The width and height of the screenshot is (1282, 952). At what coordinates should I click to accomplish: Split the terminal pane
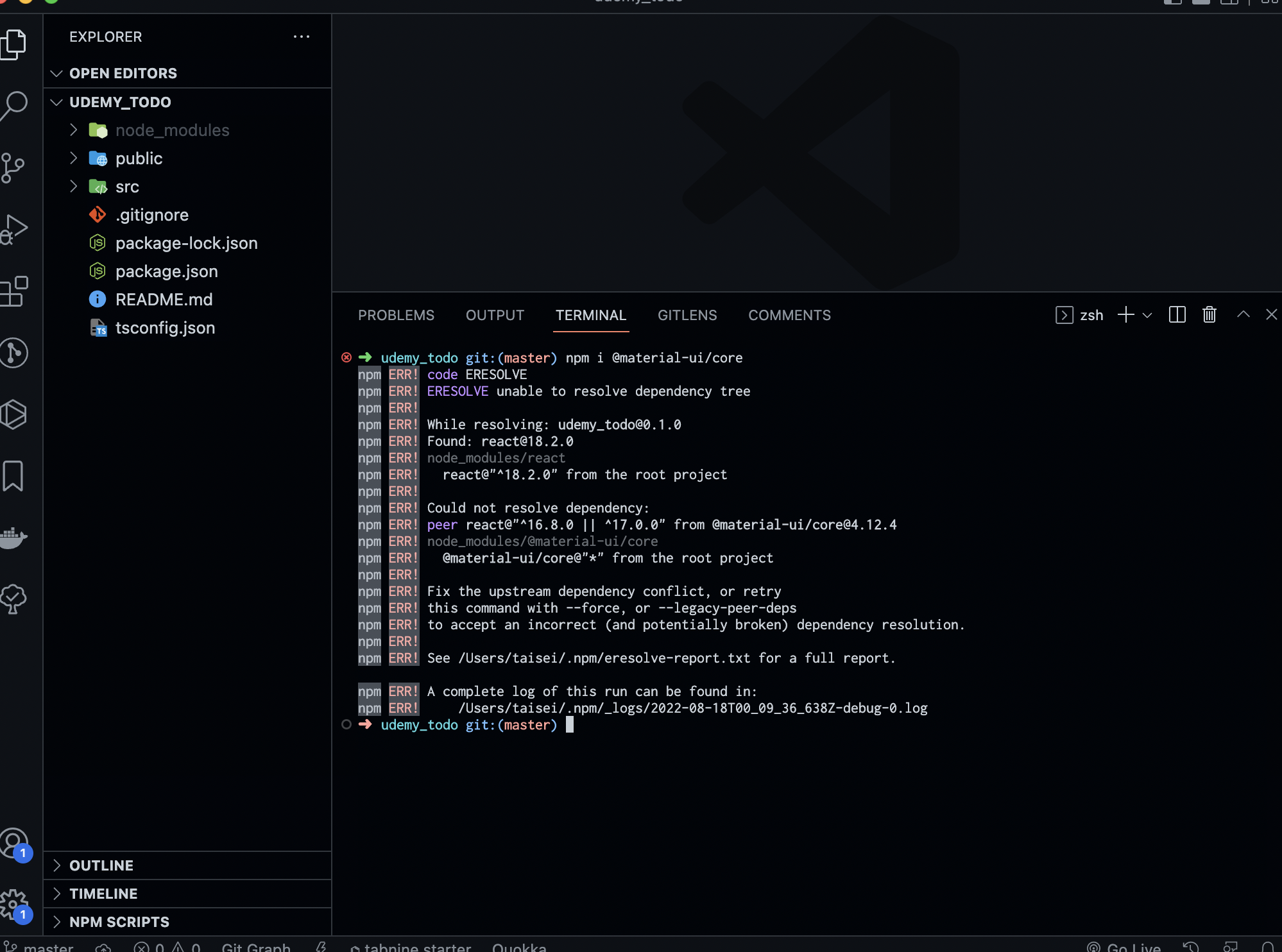pos(1177,315)
